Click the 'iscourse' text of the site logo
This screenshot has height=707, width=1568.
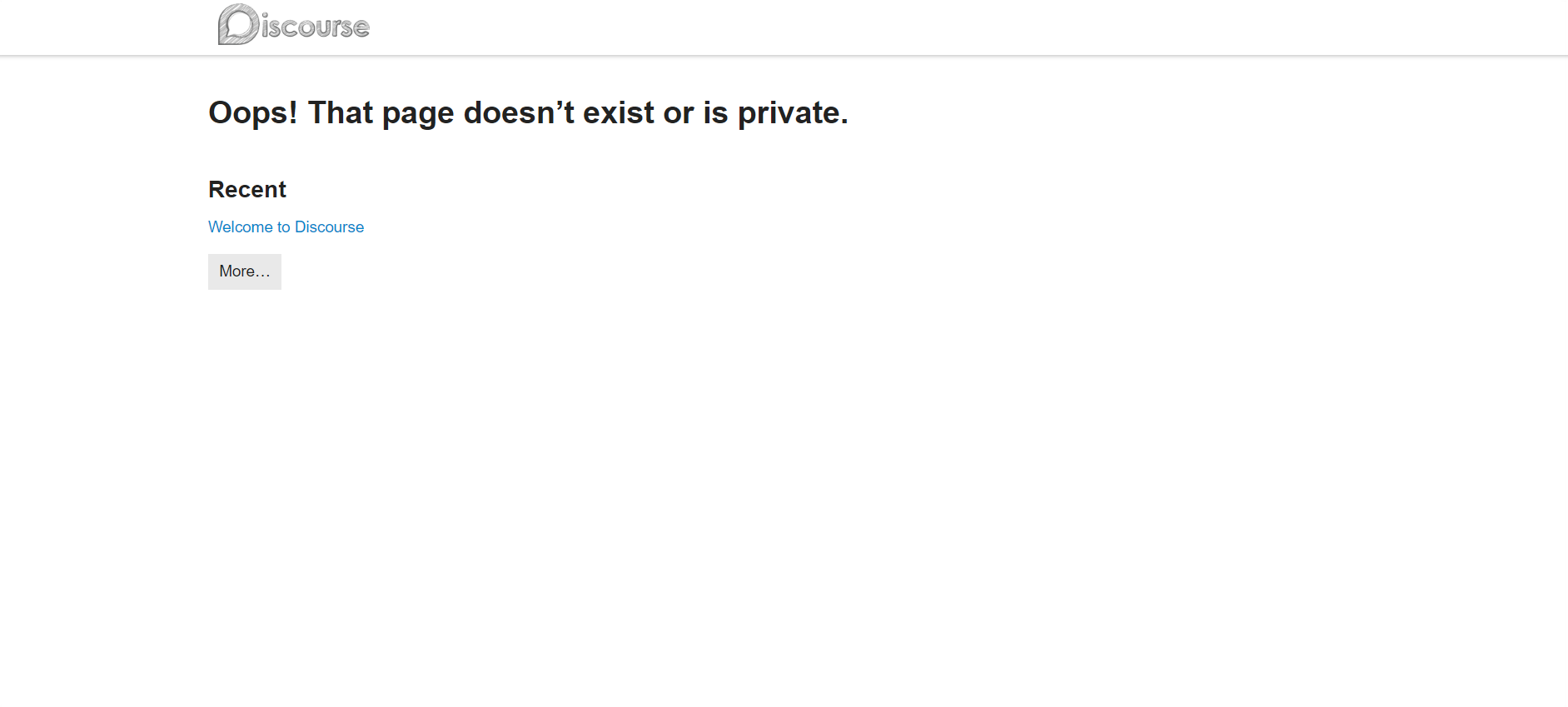pyautogui.click(x=316, y=27)
